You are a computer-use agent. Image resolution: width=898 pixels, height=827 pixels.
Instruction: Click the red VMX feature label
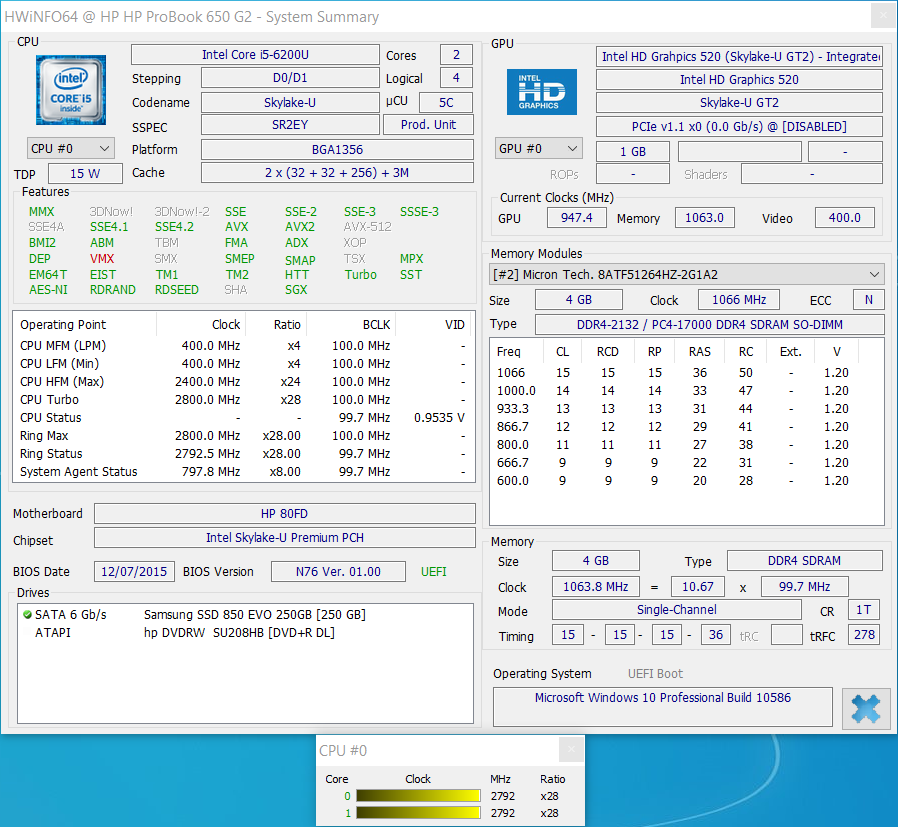(102, 259)
